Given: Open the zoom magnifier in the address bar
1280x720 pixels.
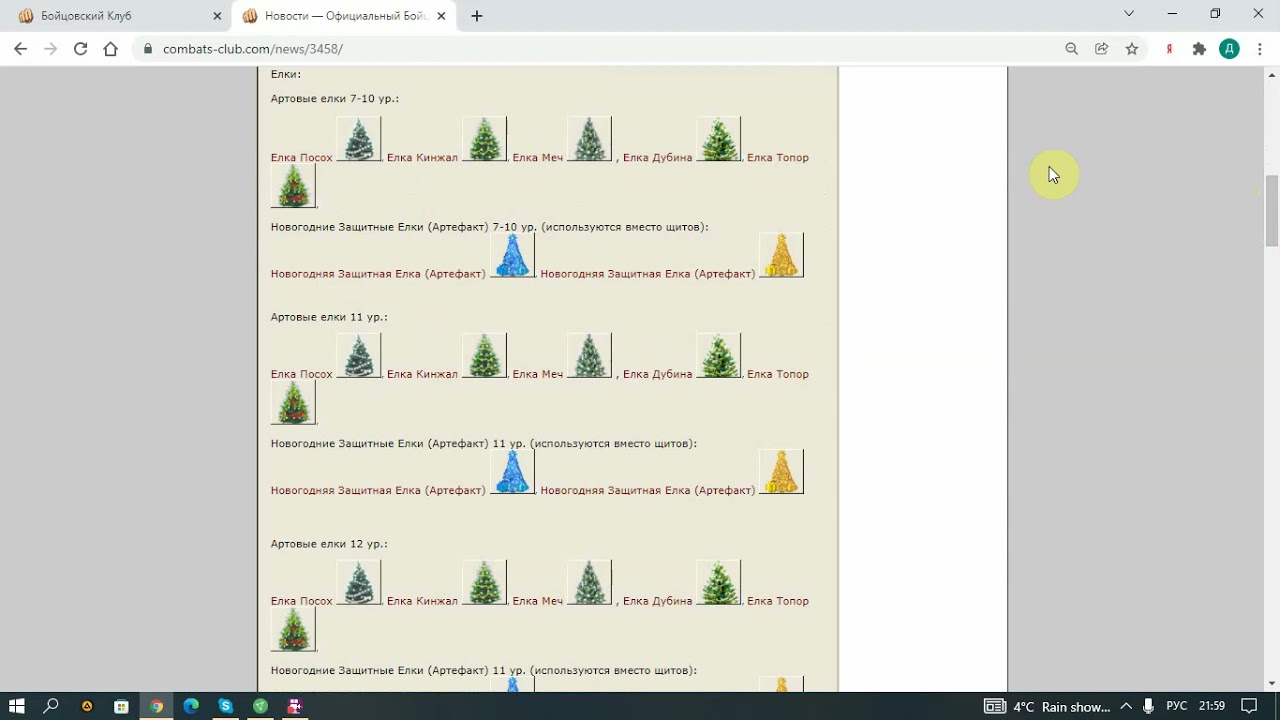Looking at the screenshot, I should tap(1071, 48).
